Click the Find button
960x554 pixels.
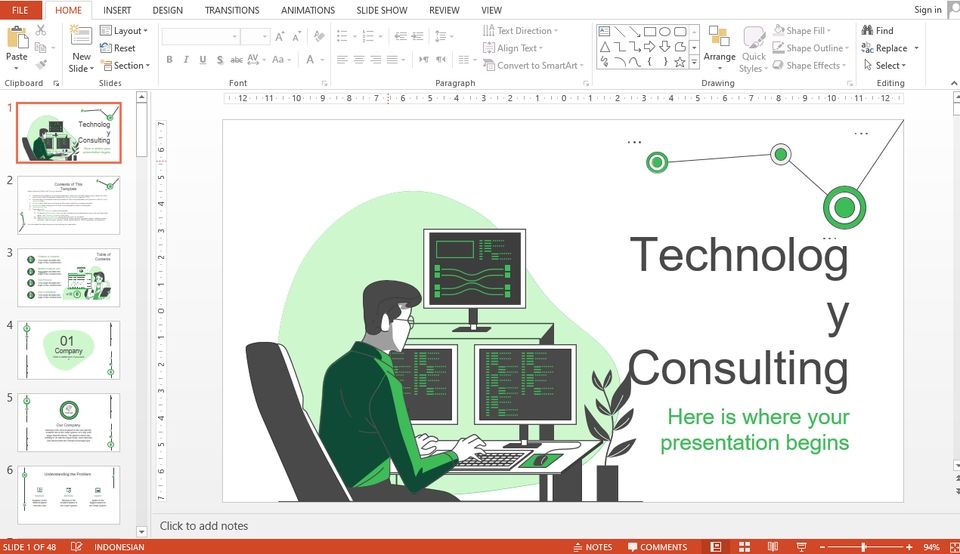tap(877, 31)
